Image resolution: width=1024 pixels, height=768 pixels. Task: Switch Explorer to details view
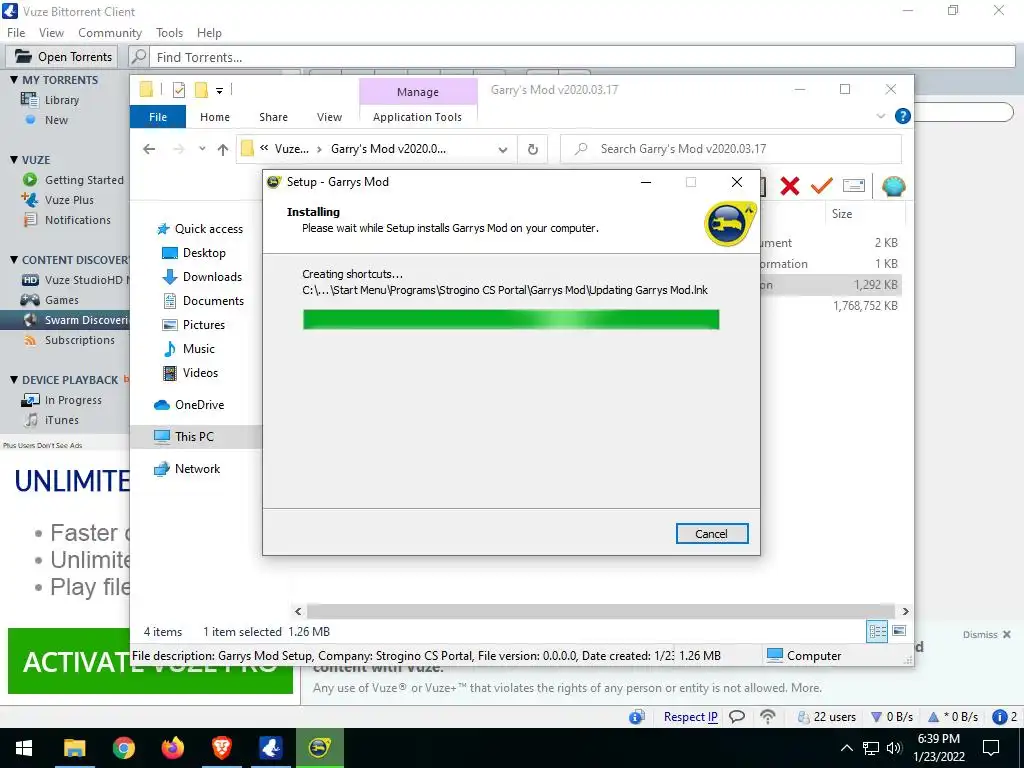coord(877,631)
